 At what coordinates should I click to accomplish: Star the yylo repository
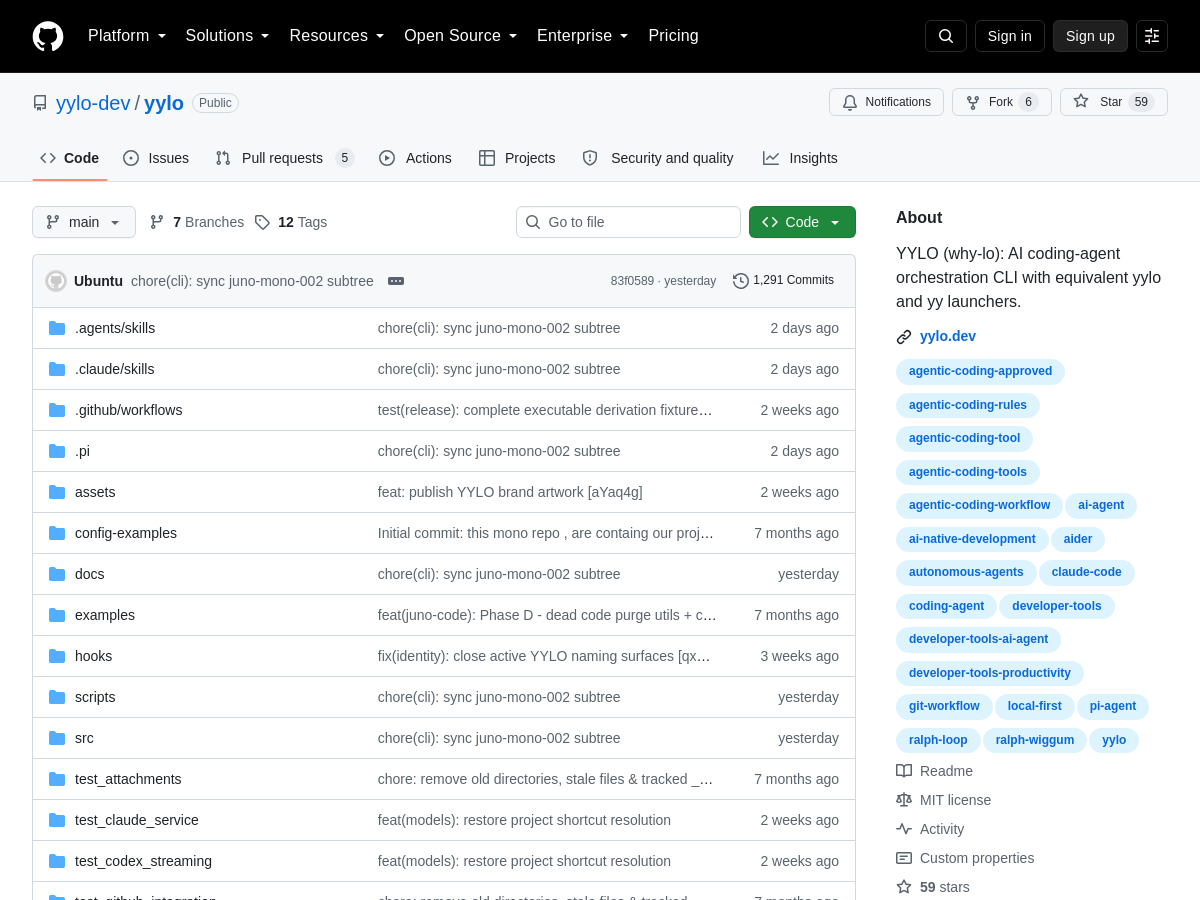(1114, 102)
